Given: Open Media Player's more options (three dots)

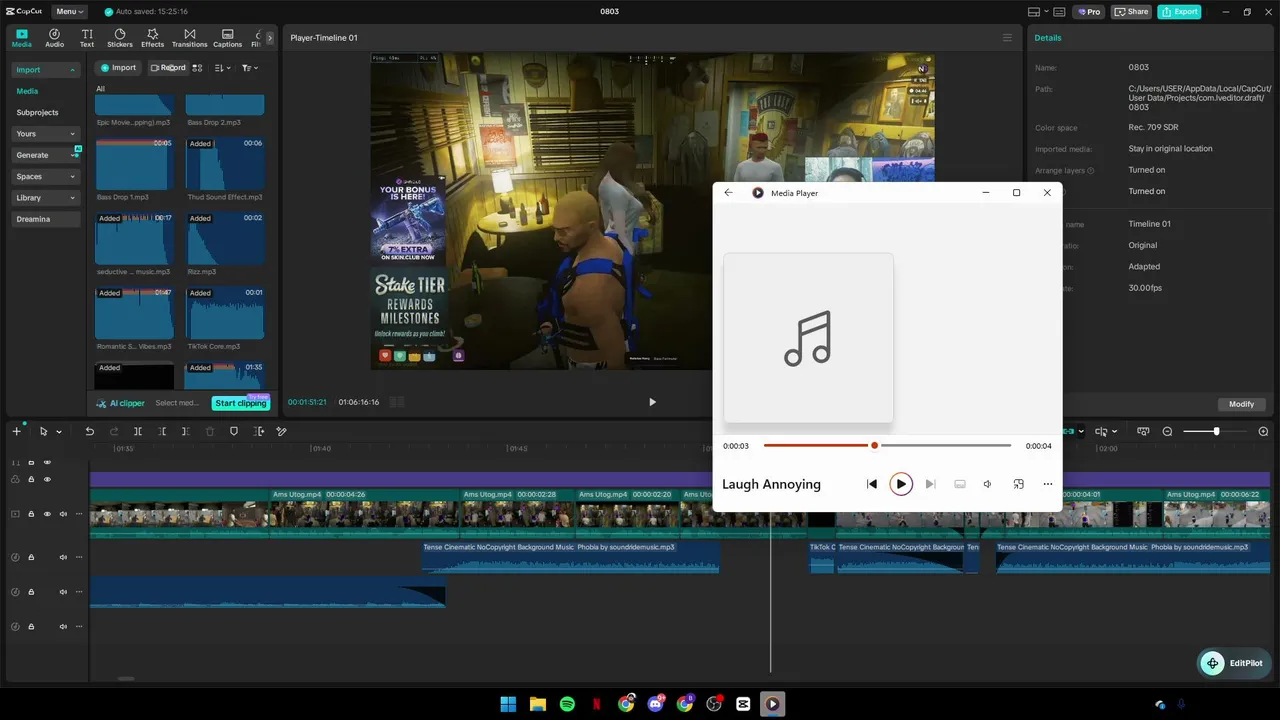Looking at the screenshot, I should (x=1047, y=484).
